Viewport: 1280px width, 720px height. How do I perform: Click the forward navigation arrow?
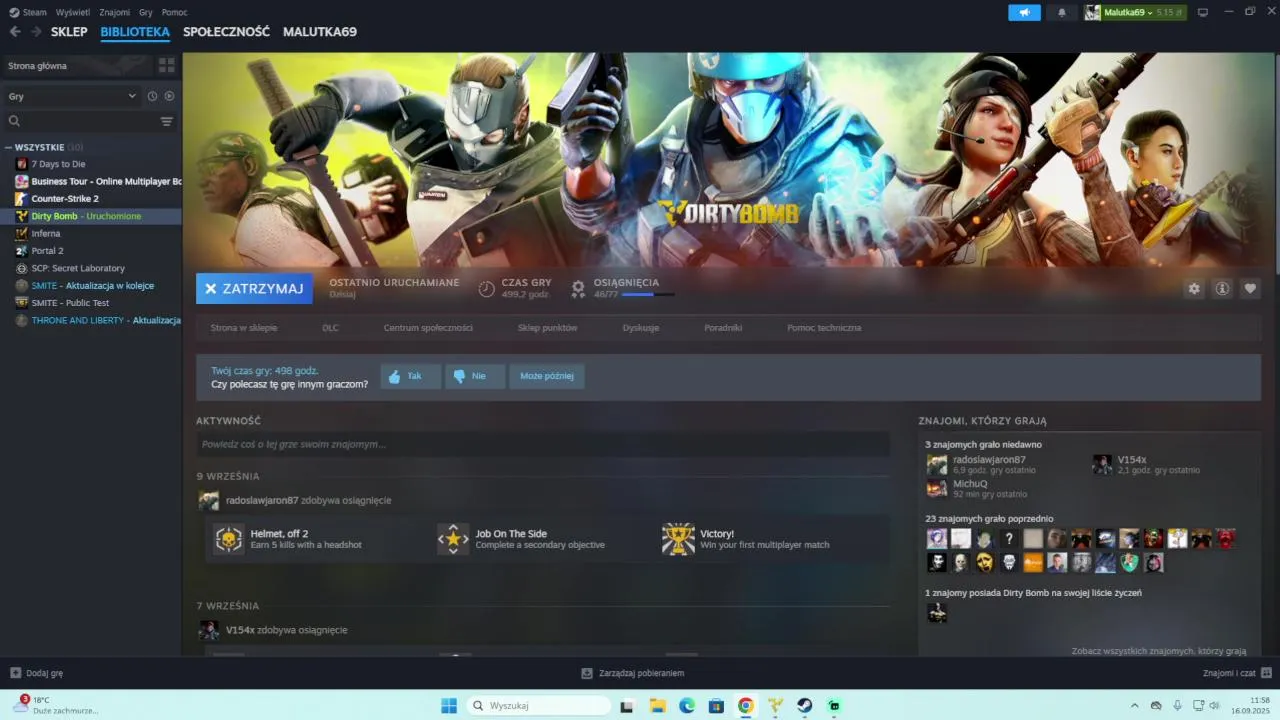[36, 32]
